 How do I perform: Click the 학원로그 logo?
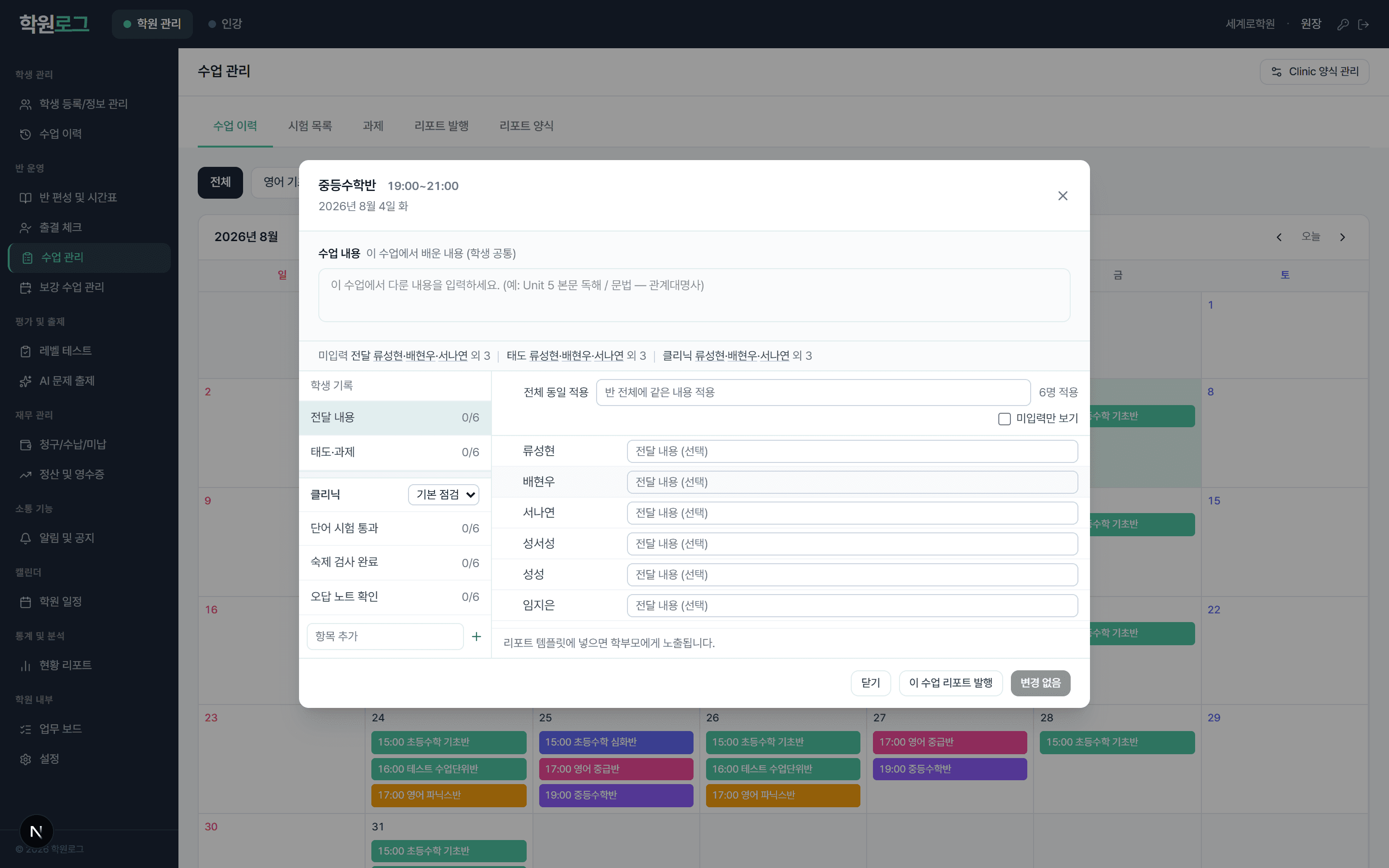tap(54, 24)
